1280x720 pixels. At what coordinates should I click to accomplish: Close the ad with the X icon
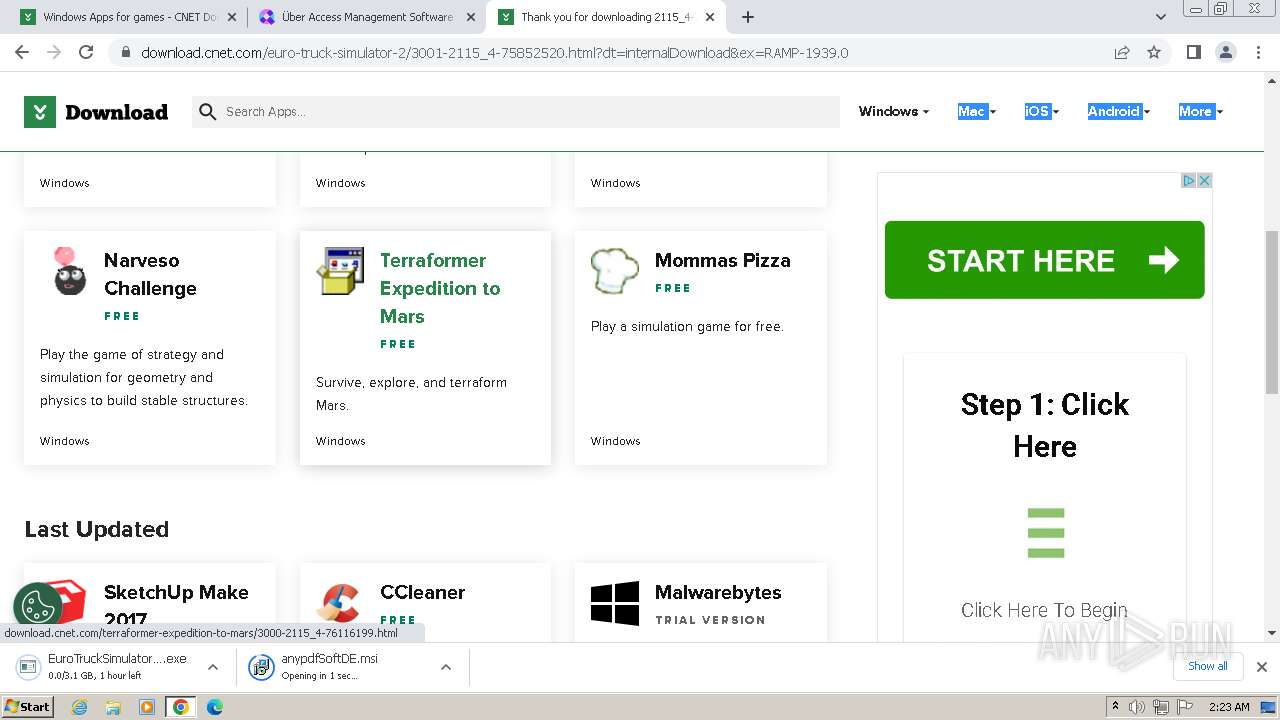click(x=1205, y=181)
